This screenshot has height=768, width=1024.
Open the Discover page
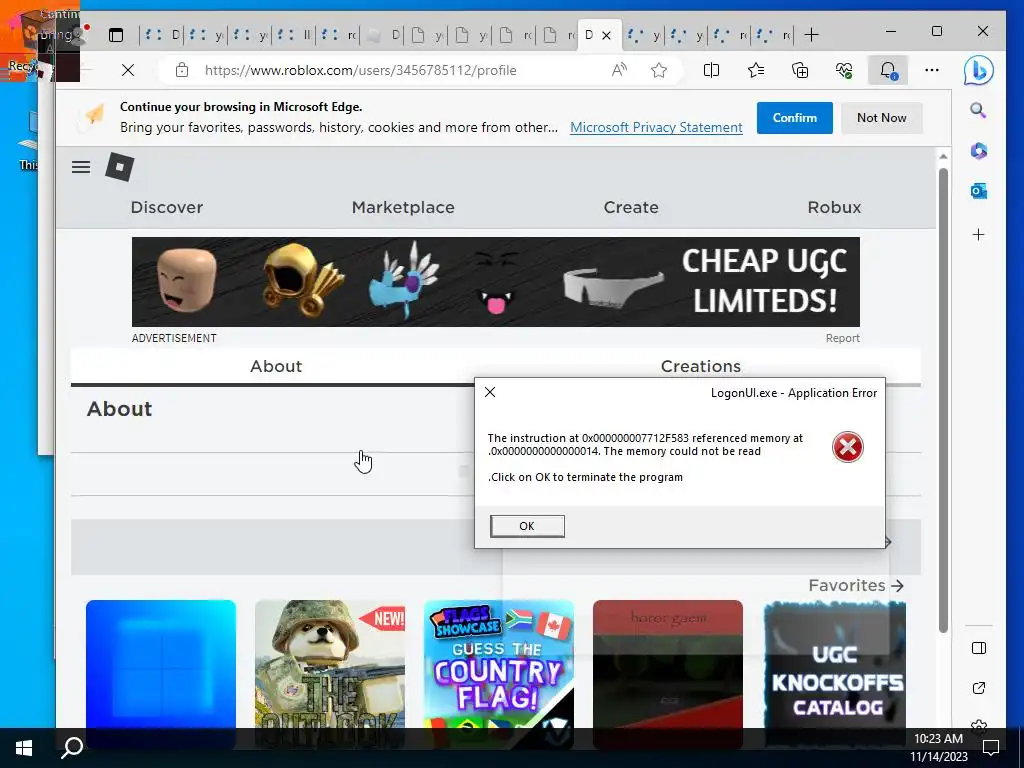click(x=167, y=208)
